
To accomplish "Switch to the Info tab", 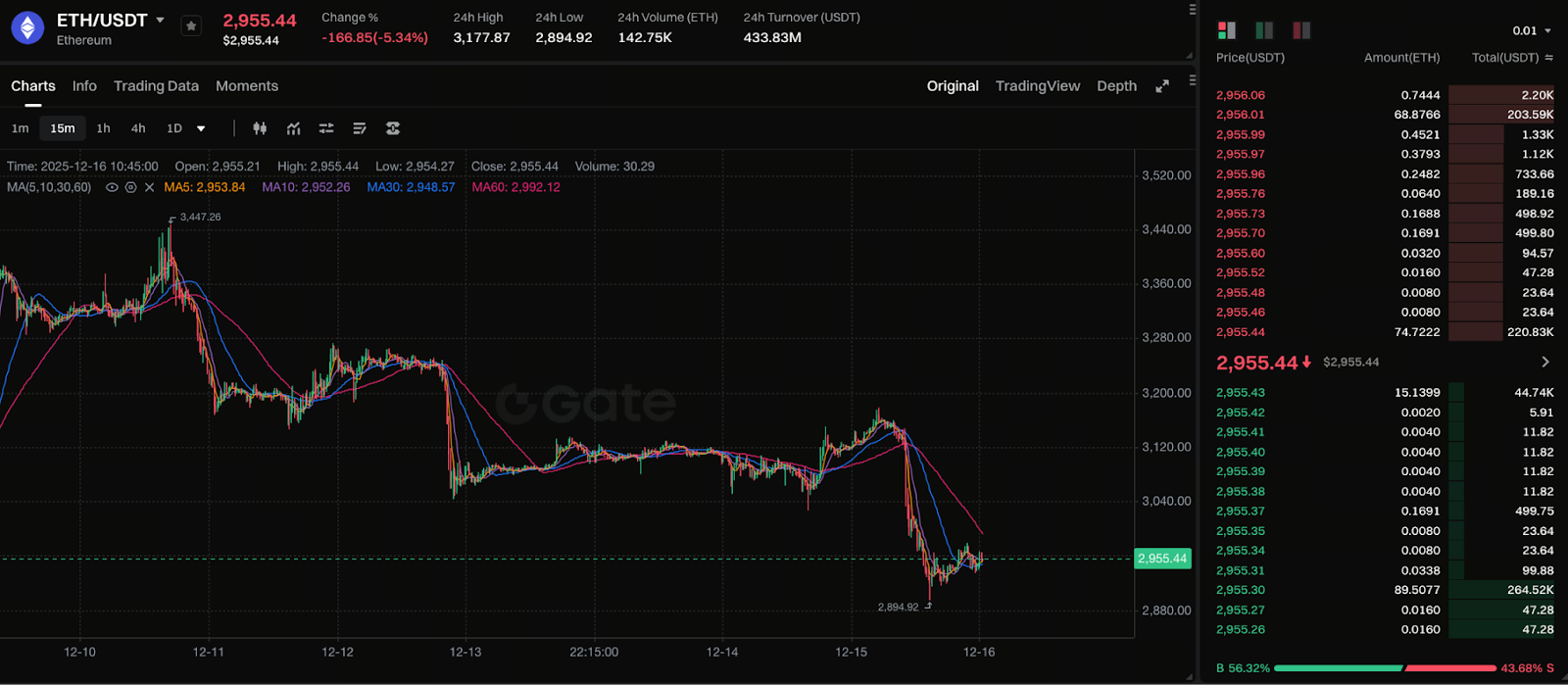I will (84, 86).
